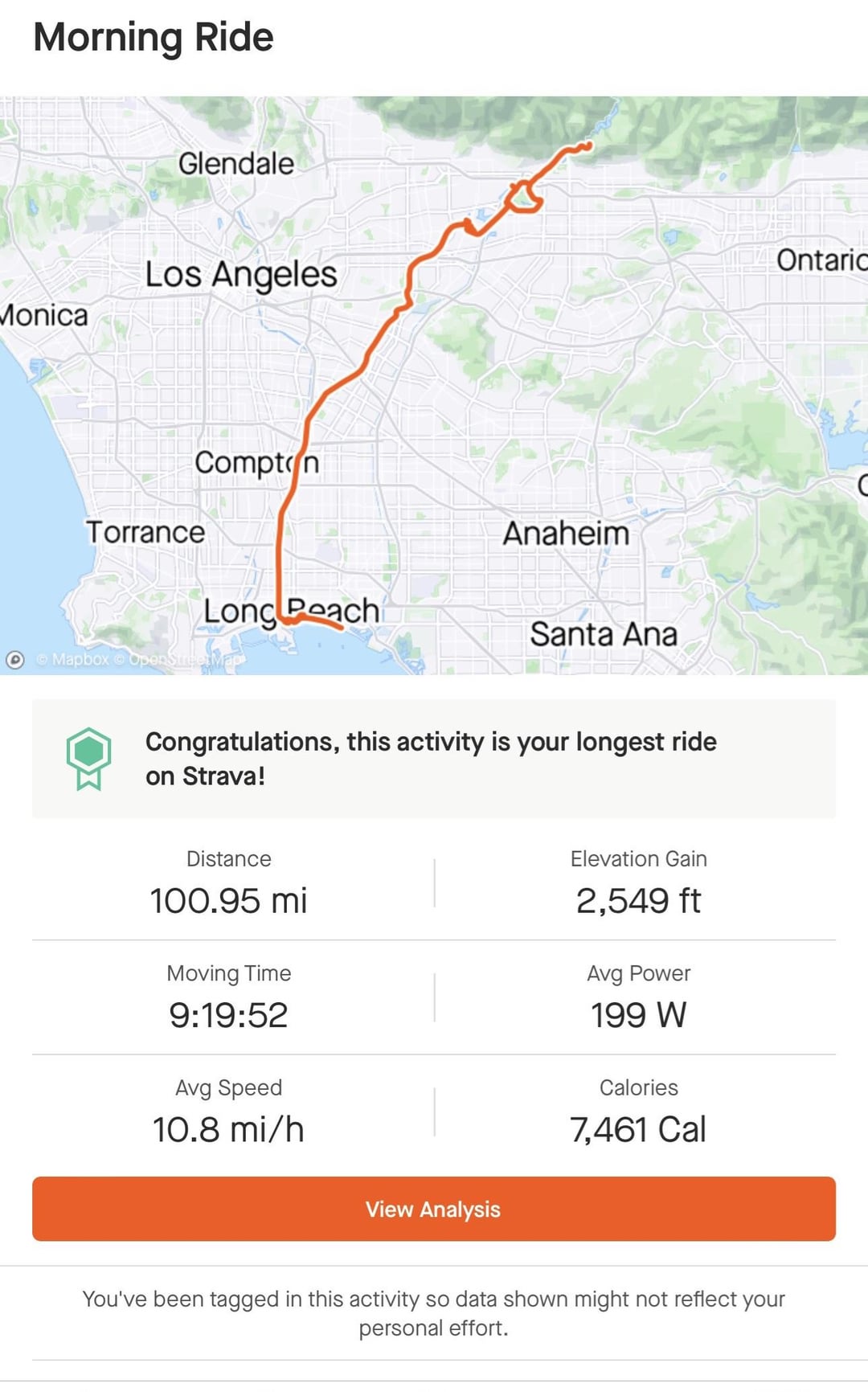Tap the Calories value 7,461 Cal
Viewport: 868px width, 1392px height.
[x=639, y=1129]
